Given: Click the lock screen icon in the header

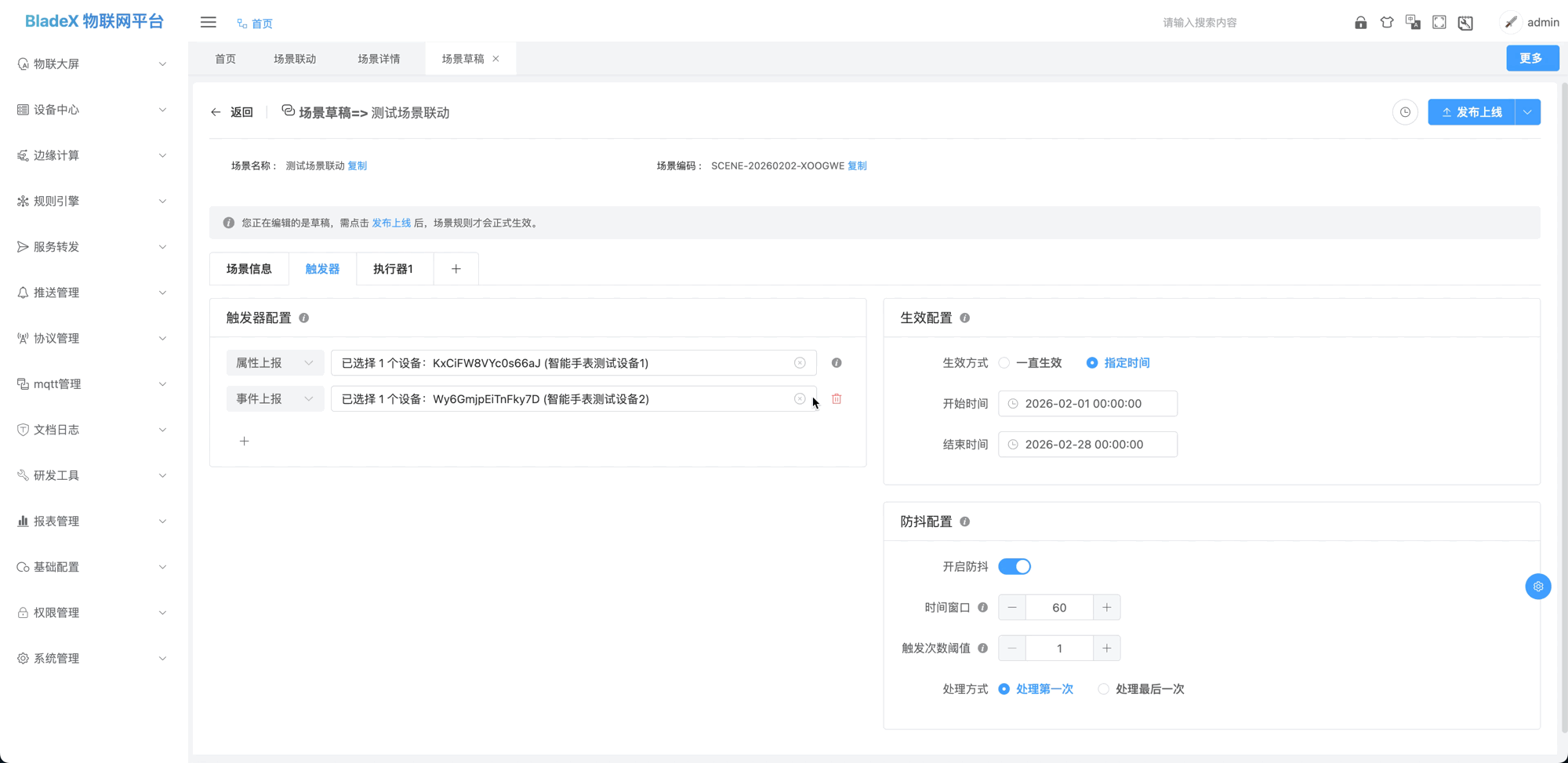Looking at the screenshot, I should point(1360,22).
